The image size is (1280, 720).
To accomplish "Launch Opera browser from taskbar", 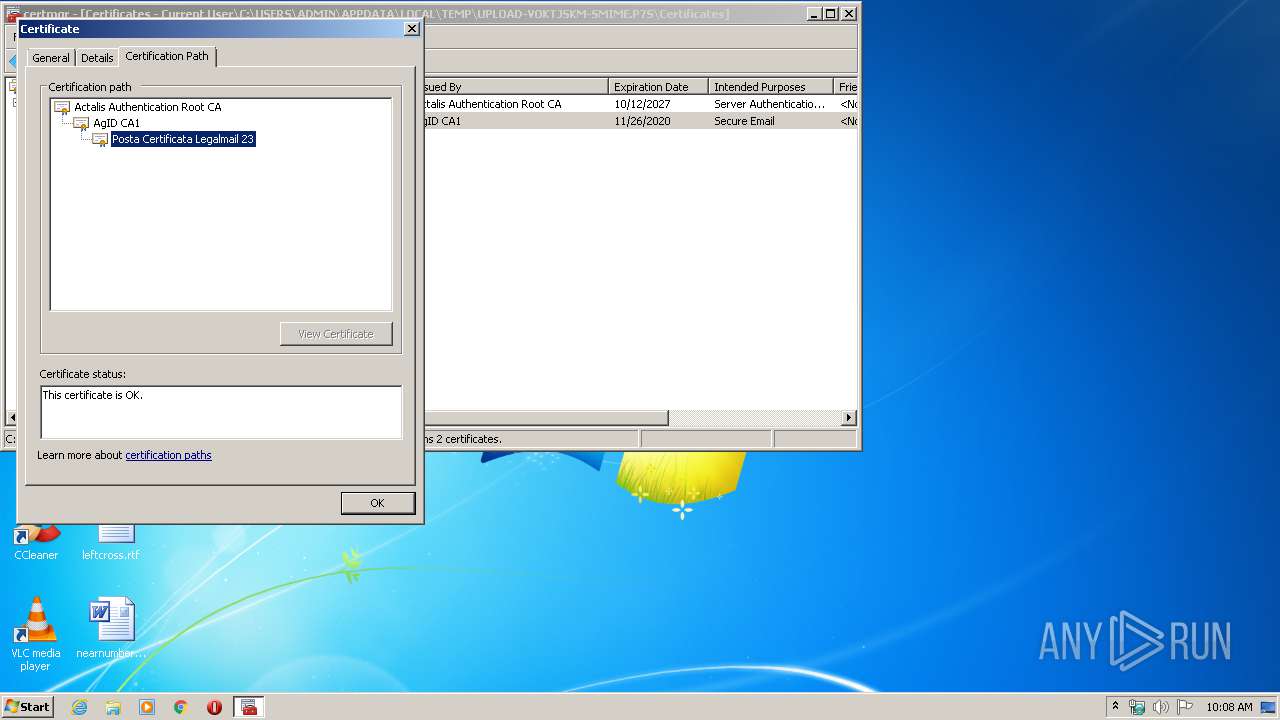I will 214,707.
